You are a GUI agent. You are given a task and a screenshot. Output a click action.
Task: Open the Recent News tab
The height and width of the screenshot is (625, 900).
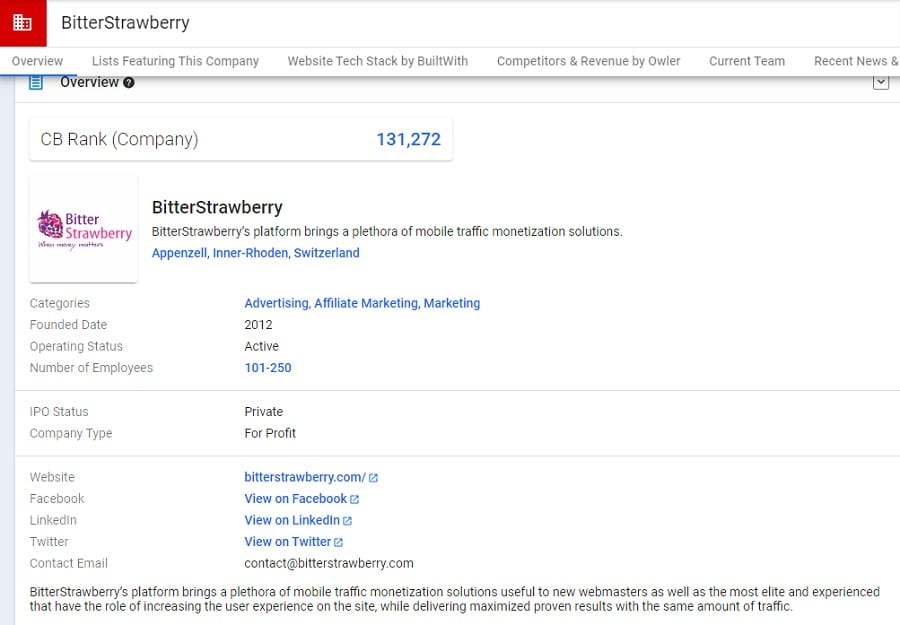856,61
